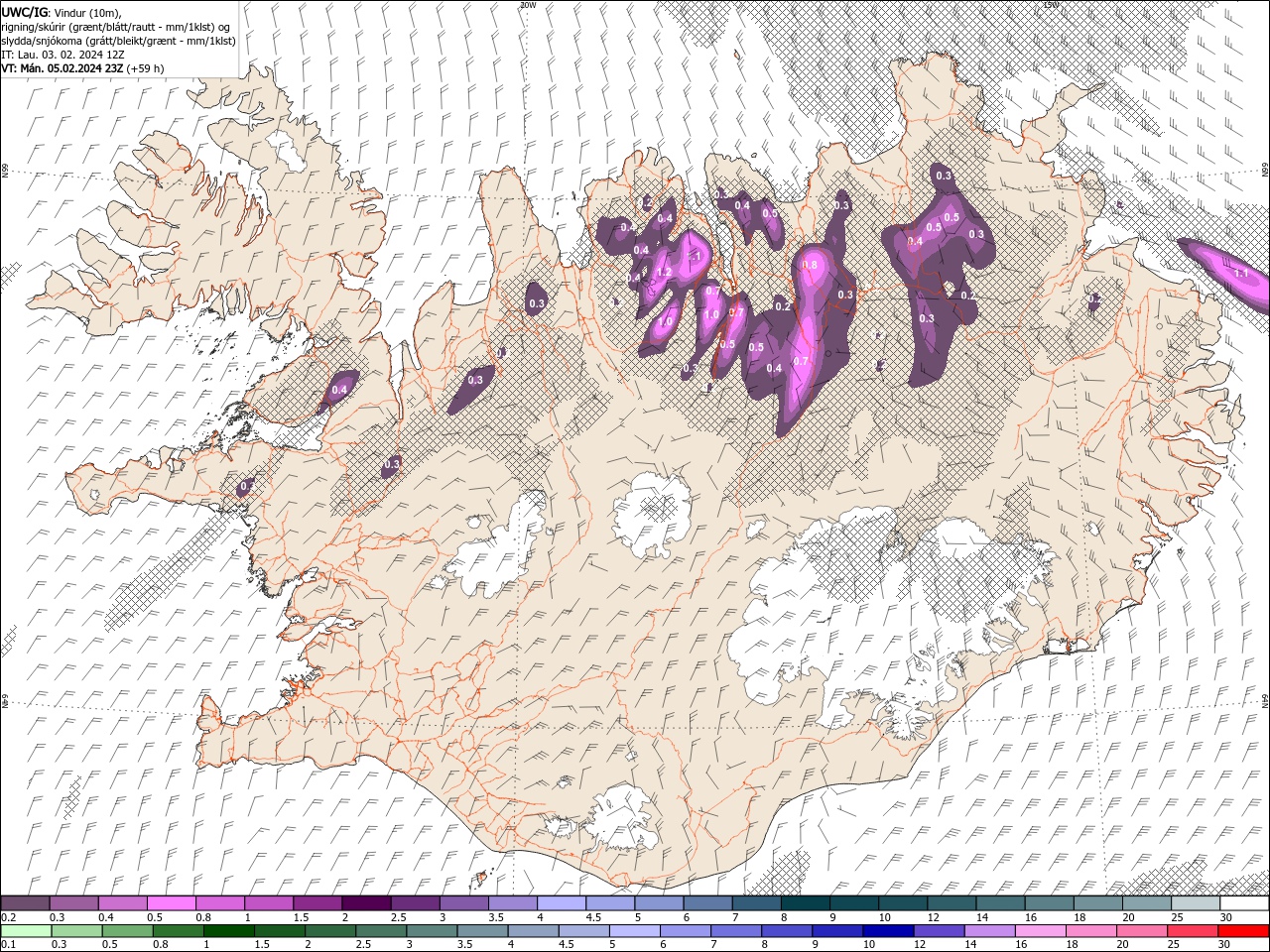Select the pale green 0.1 rain legend swatch
The width and height of the screenshot is (1270, 952).
tap(26, 931)
